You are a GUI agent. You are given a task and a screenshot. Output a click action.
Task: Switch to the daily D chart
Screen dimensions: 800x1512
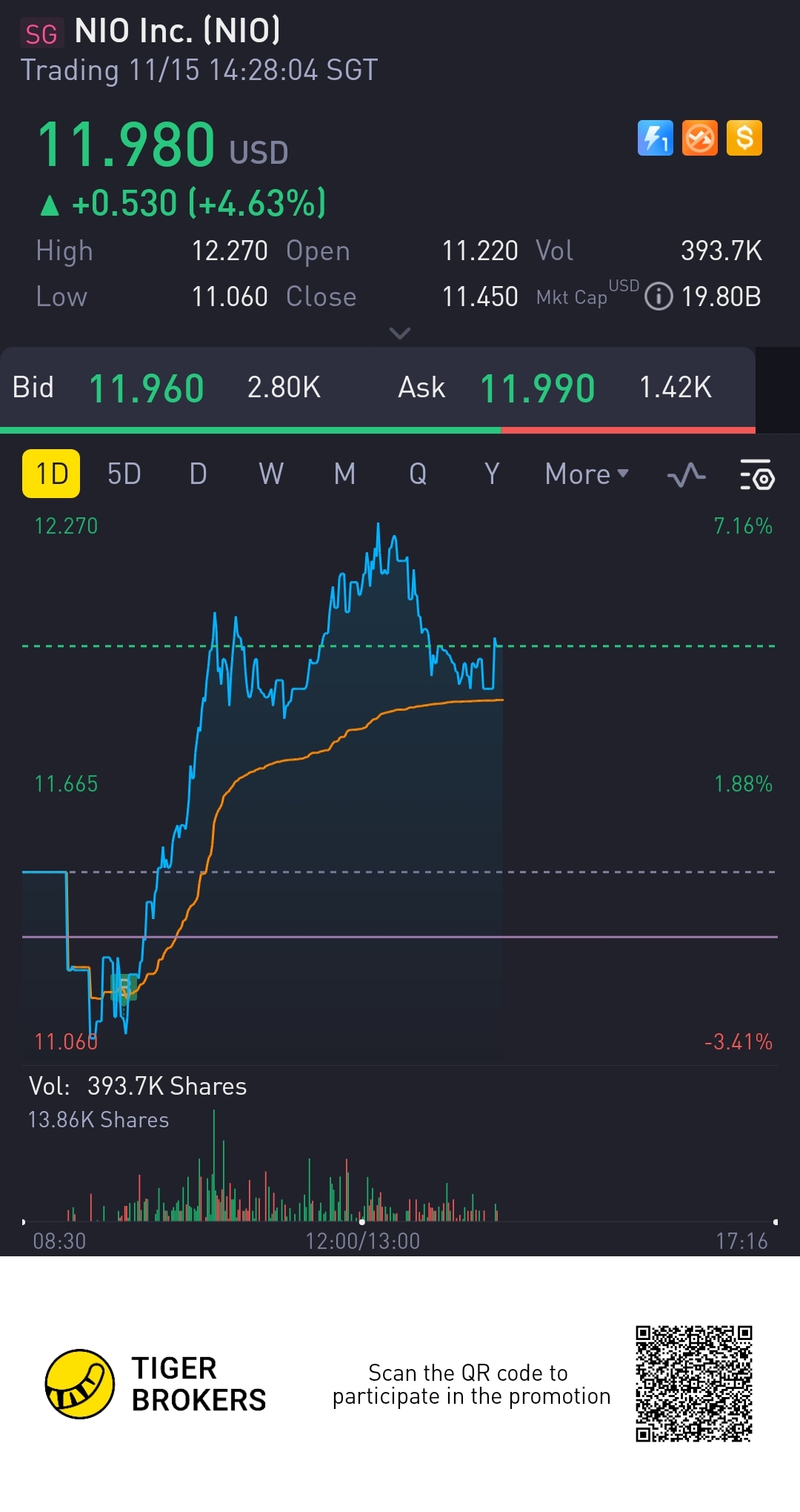198,474
